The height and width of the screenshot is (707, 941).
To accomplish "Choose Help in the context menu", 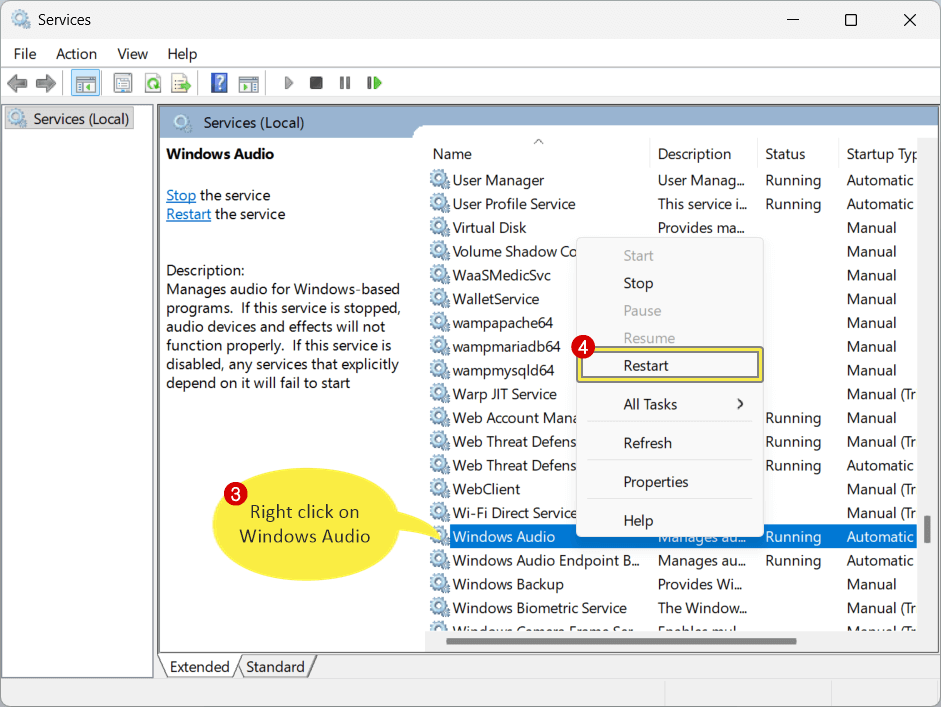I will point(670,520).
